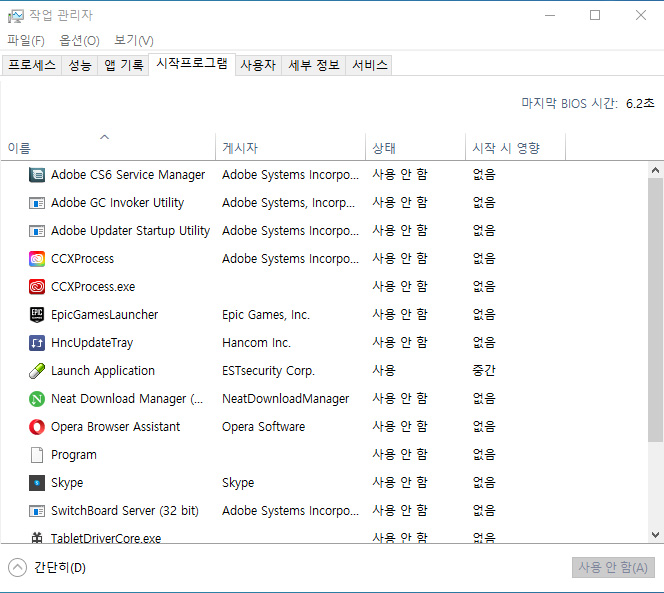Screen dimensions: 664x593
Task: Switch to the 앱 기록 tab
Action: point(123,65)
